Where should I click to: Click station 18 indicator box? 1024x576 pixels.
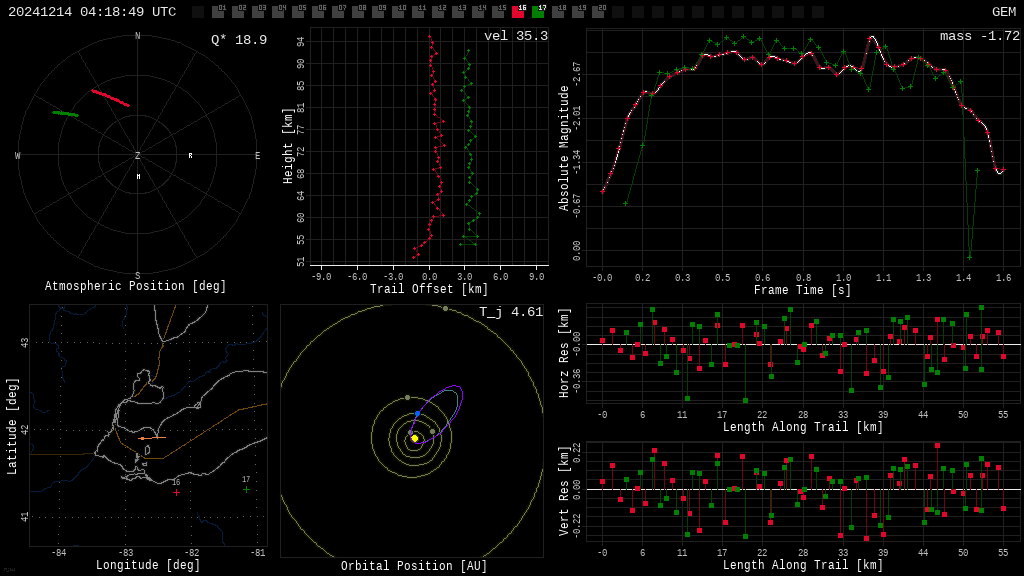click(558, 12)
